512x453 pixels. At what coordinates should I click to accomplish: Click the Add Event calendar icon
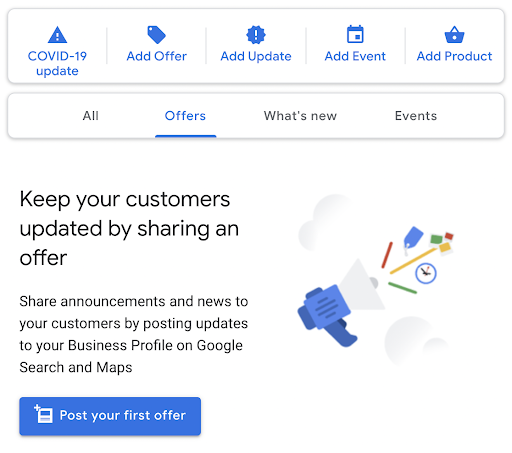coord(355,34)
